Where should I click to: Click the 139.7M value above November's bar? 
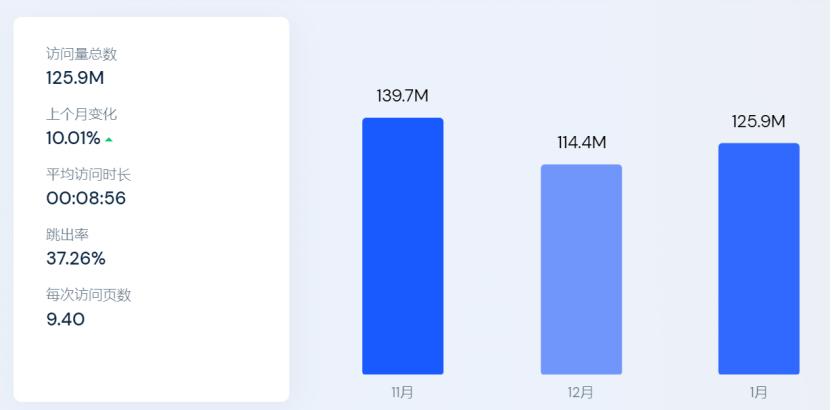402,96
